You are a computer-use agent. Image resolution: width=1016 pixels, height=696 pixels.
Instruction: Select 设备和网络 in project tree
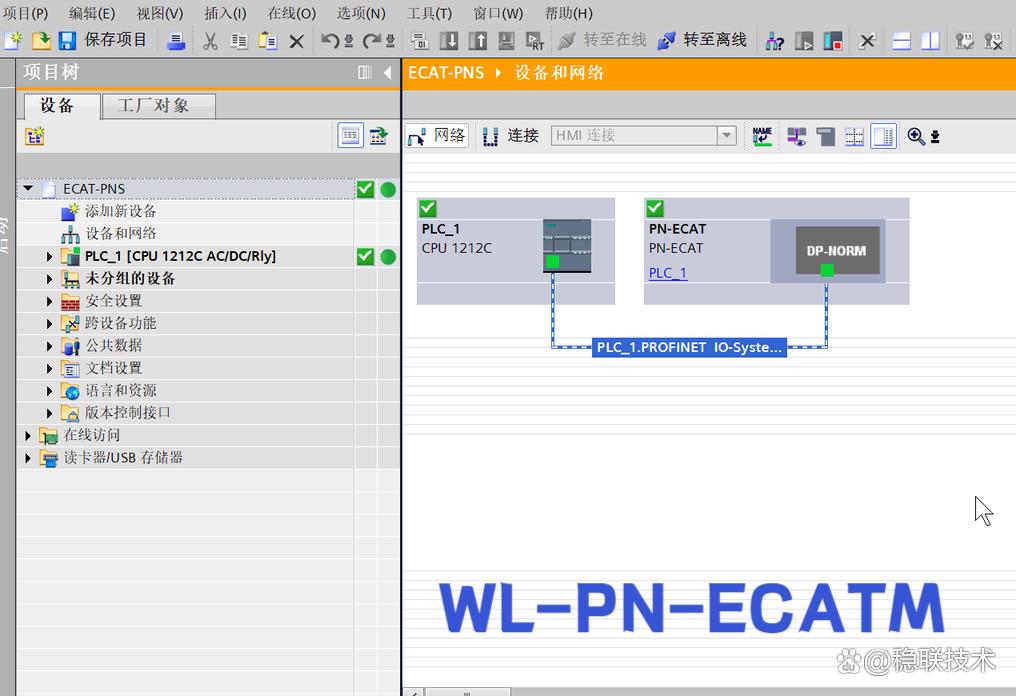coord(121,233)
